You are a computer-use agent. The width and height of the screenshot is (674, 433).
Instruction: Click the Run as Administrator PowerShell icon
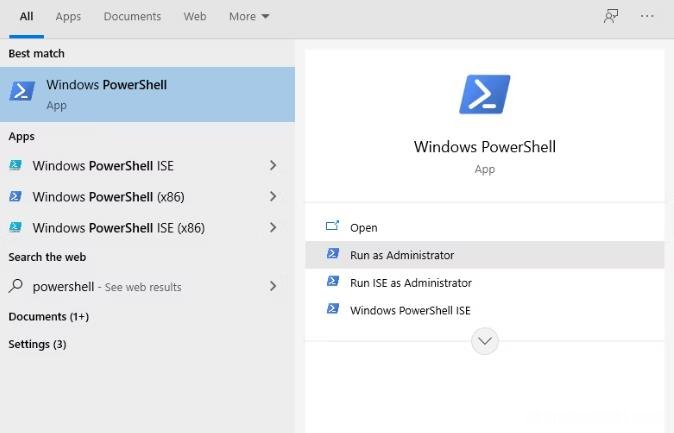[x=333, y=254]
